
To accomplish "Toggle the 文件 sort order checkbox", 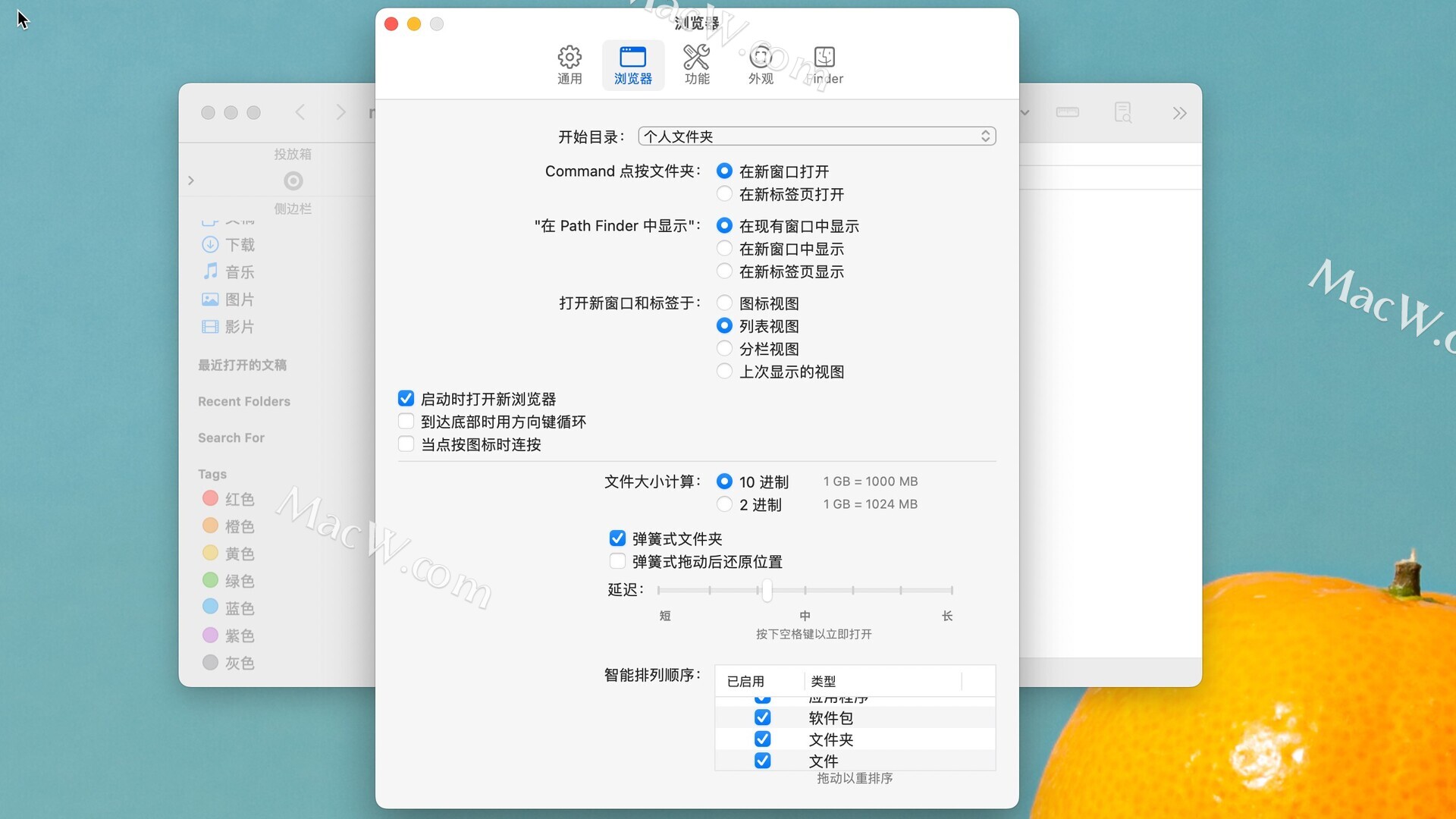I will pyautogui.click(x=762, y=760).
